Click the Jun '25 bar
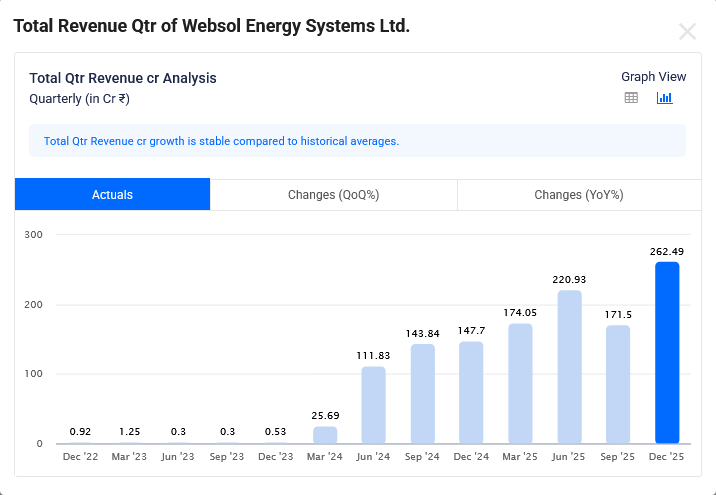The height and width of the screenshot is (495, 716). [569, 367]
